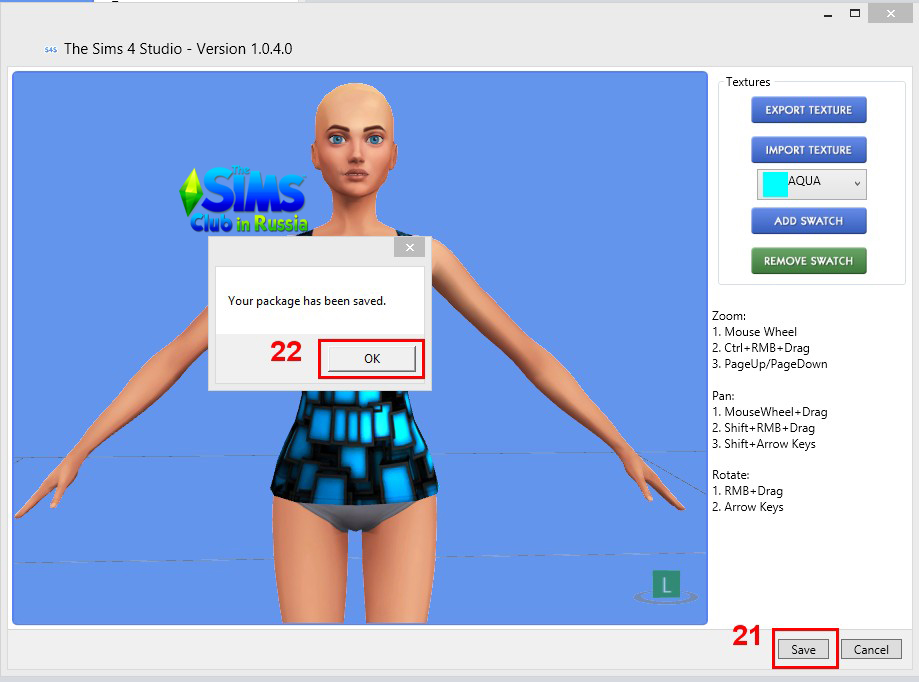
Task: Close the package saved dialog with X
Action: [410, 247]
